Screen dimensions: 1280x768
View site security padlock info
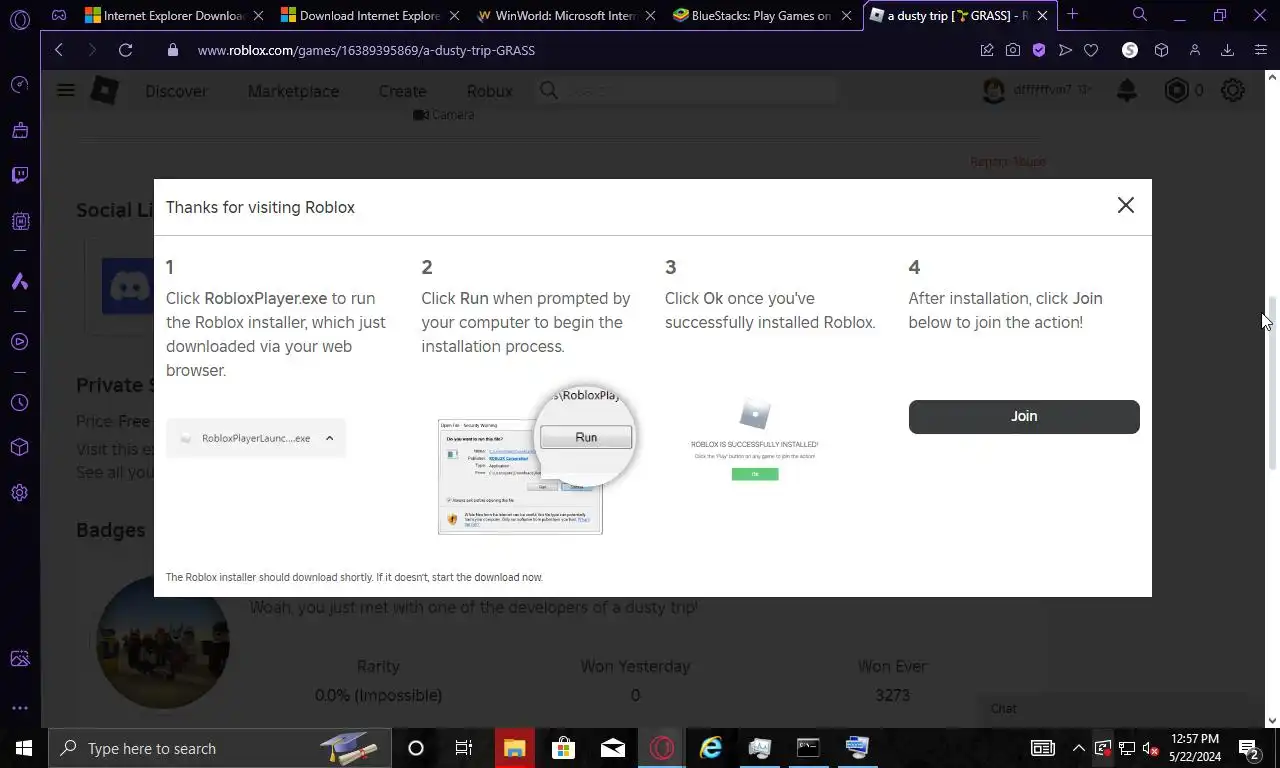(173, 50)
